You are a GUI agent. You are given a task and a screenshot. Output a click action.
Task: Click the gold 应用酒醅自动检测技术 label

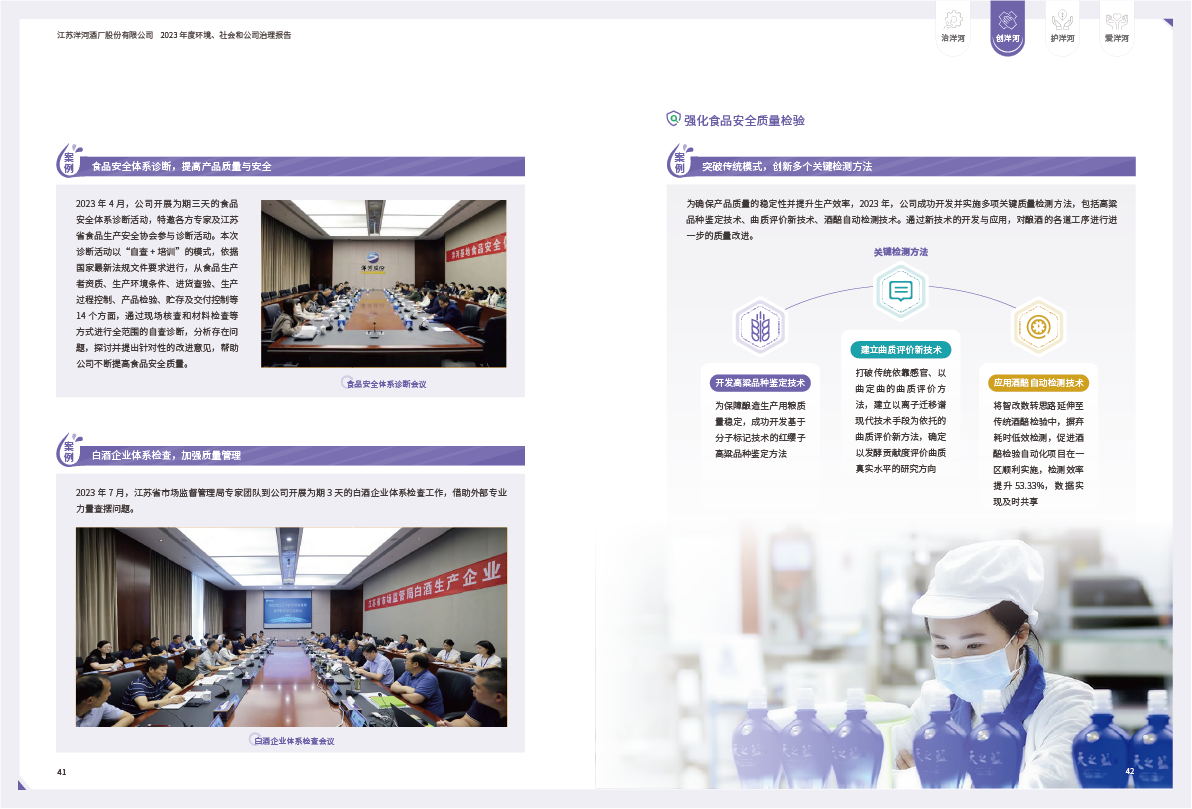1038,383
